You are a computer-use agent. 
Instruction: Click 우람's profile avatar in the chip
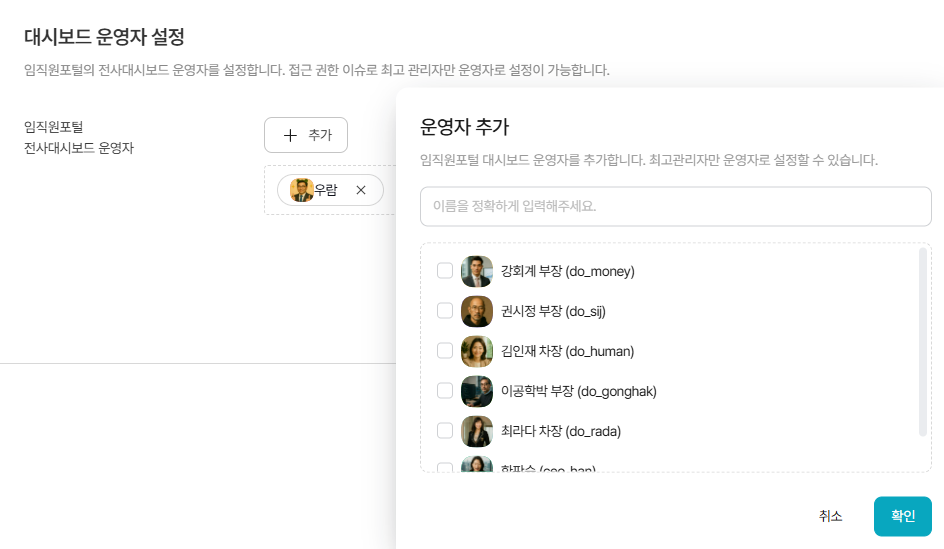coord(301,190)
